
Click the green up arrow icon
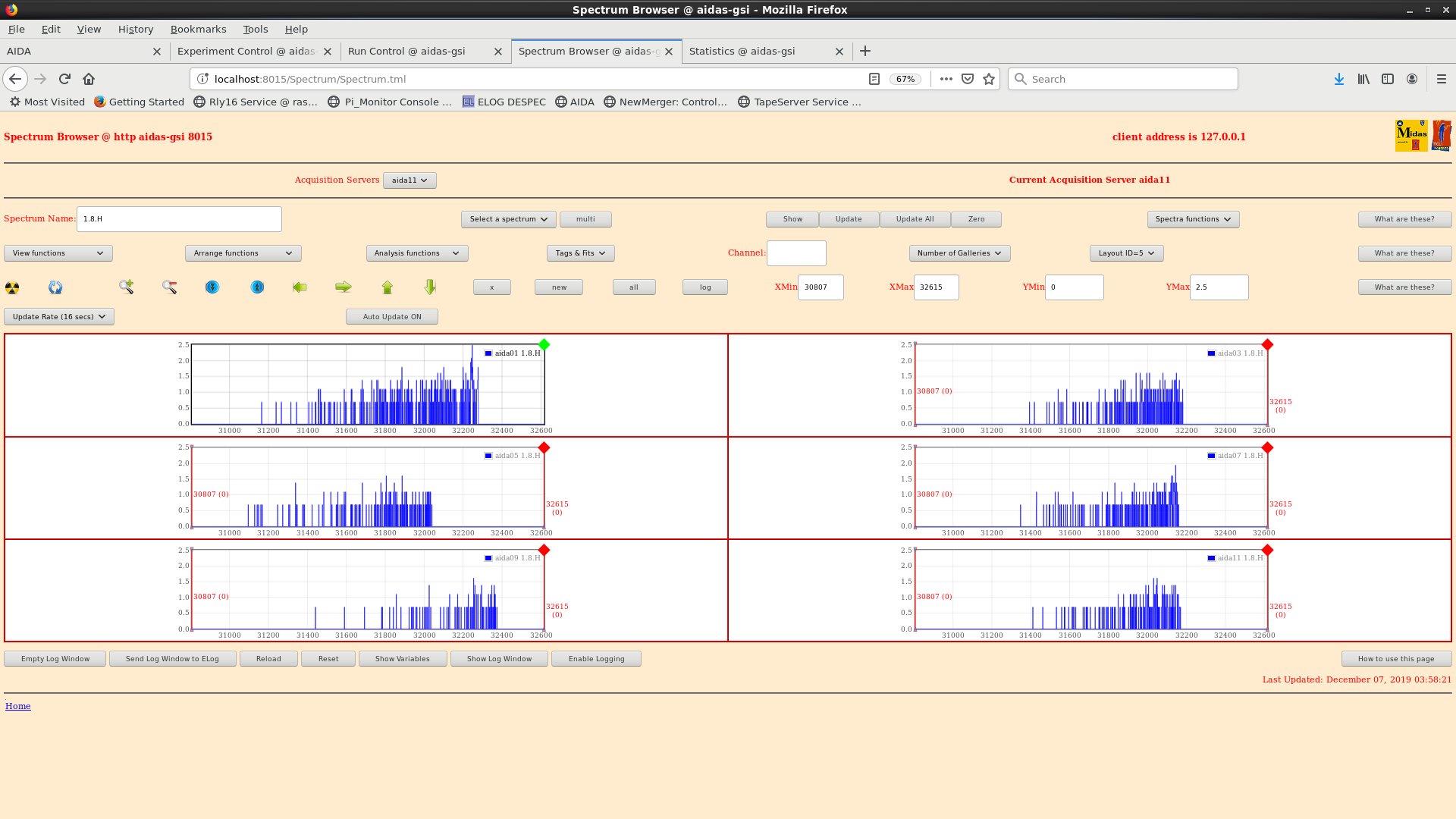(x=388, y=287)
